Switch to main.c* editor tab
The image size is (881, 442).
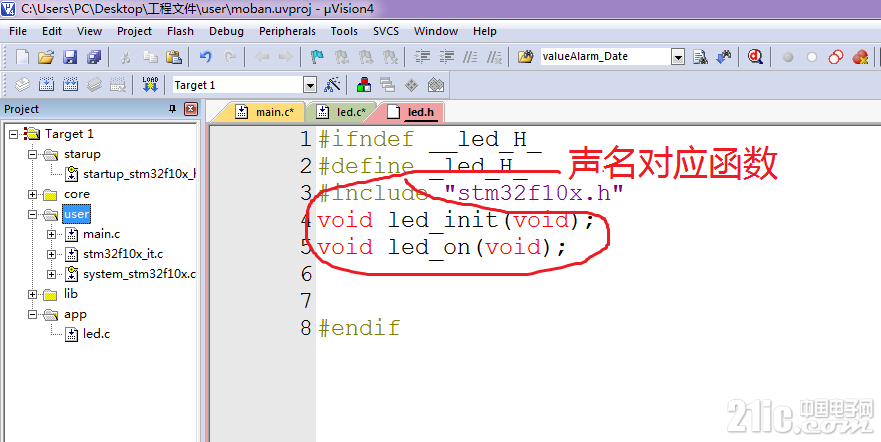[x=264, y=112]
